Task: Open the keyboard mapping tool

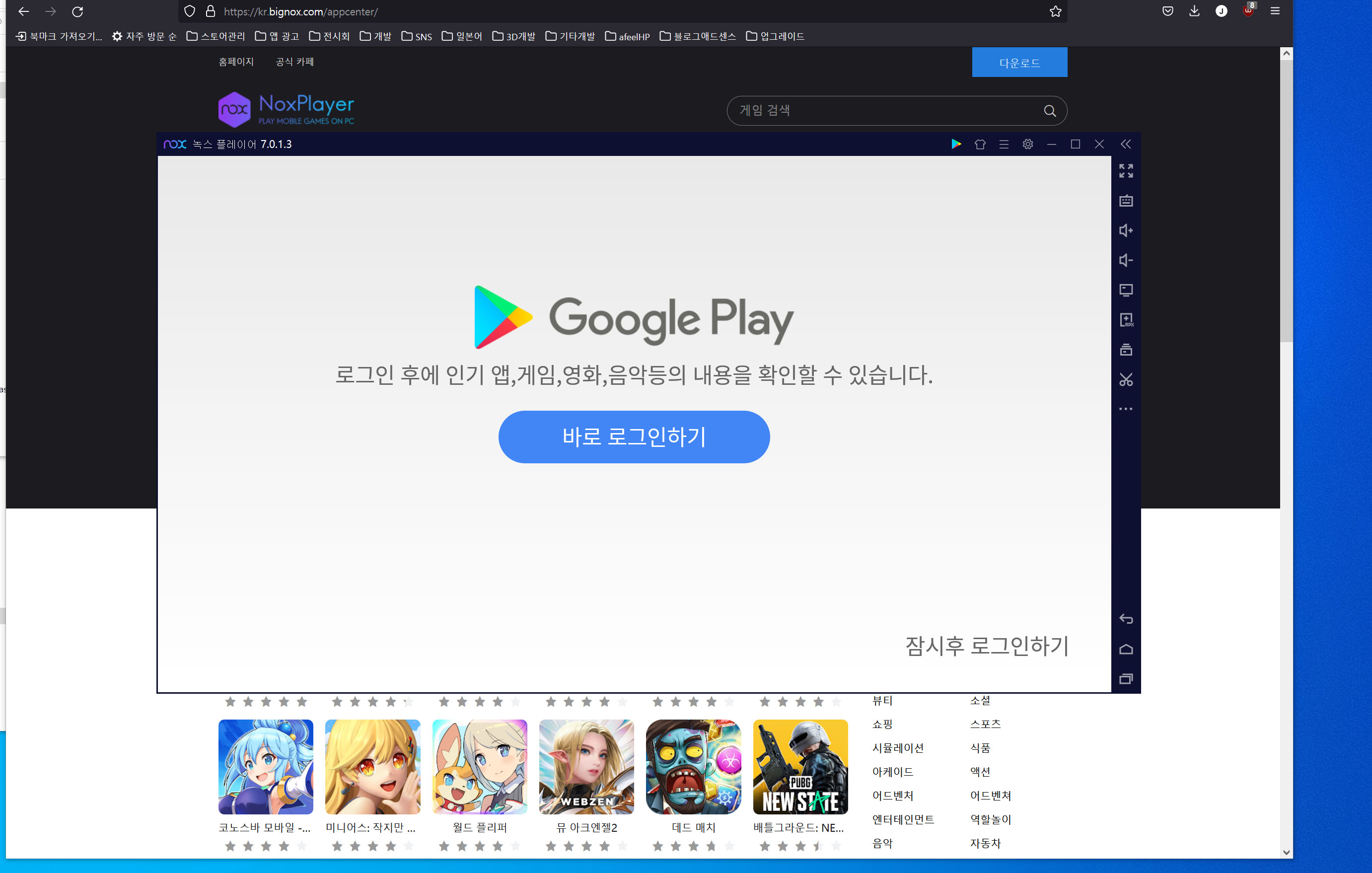Action: click(x=1126, y=201)
